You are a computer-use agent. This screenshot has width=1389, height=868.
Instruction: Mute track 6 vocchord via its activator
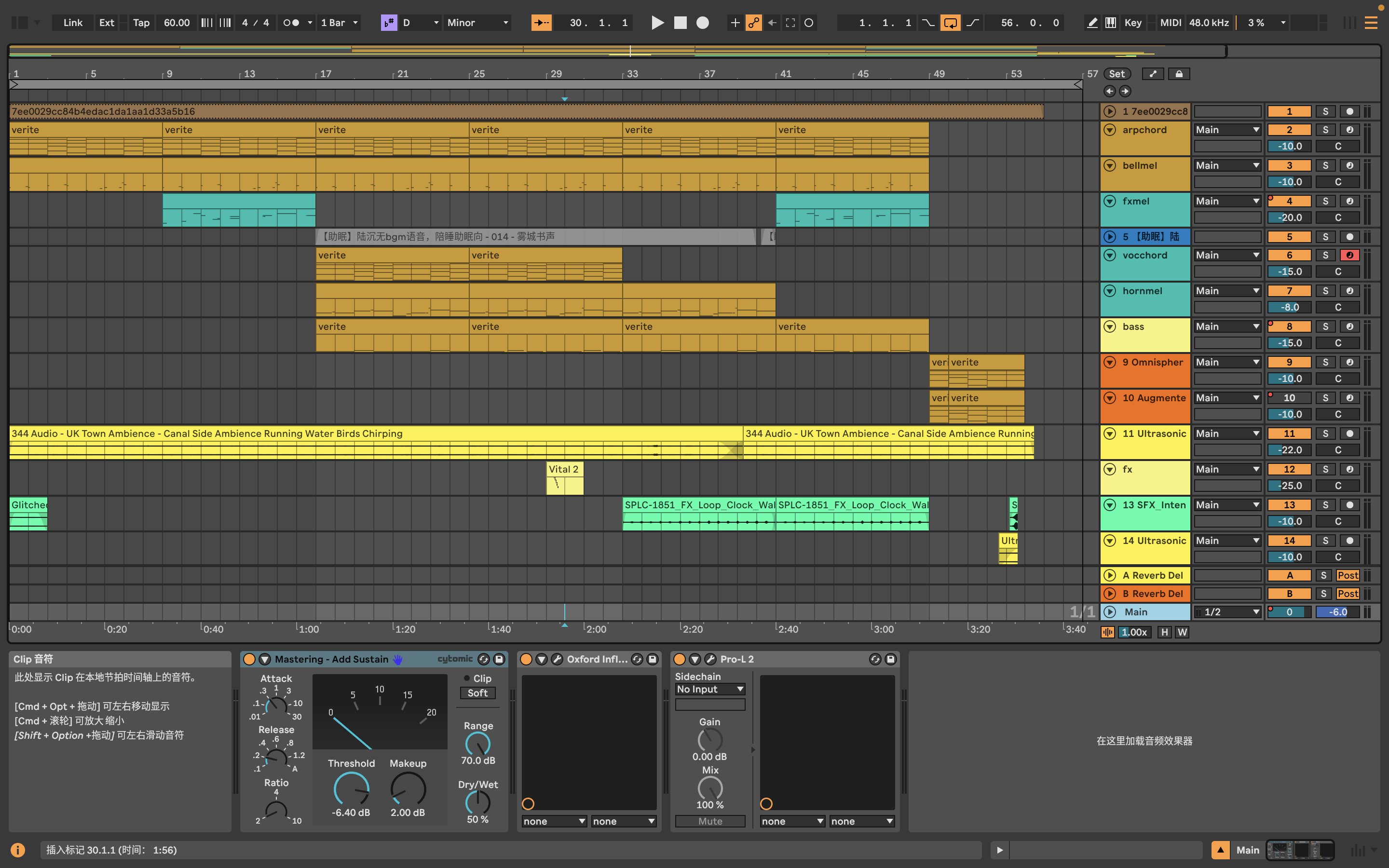[x=1289, y=255]
